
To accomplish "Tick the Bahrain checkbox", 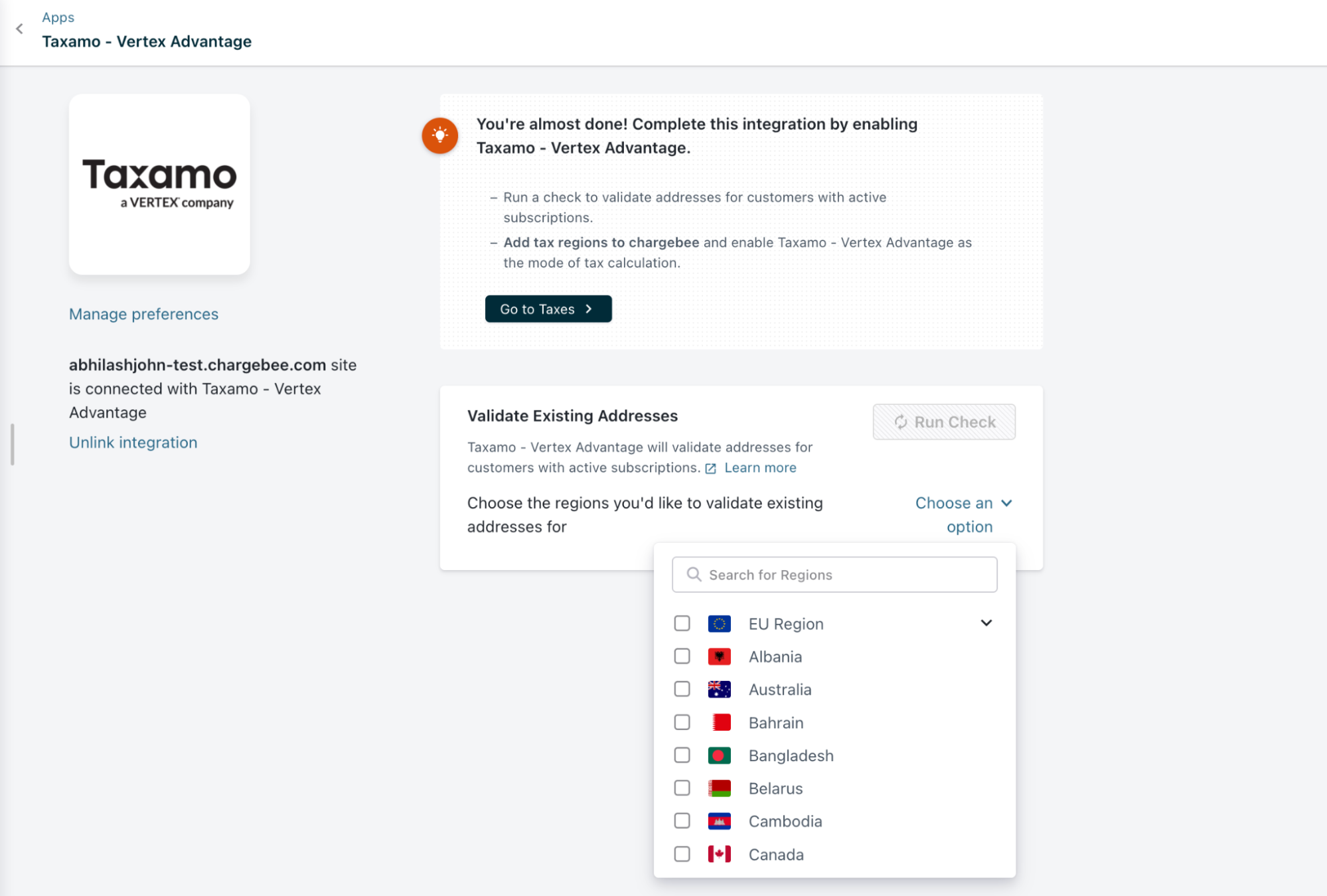I will pyautogui.click(x=682, y=722).
